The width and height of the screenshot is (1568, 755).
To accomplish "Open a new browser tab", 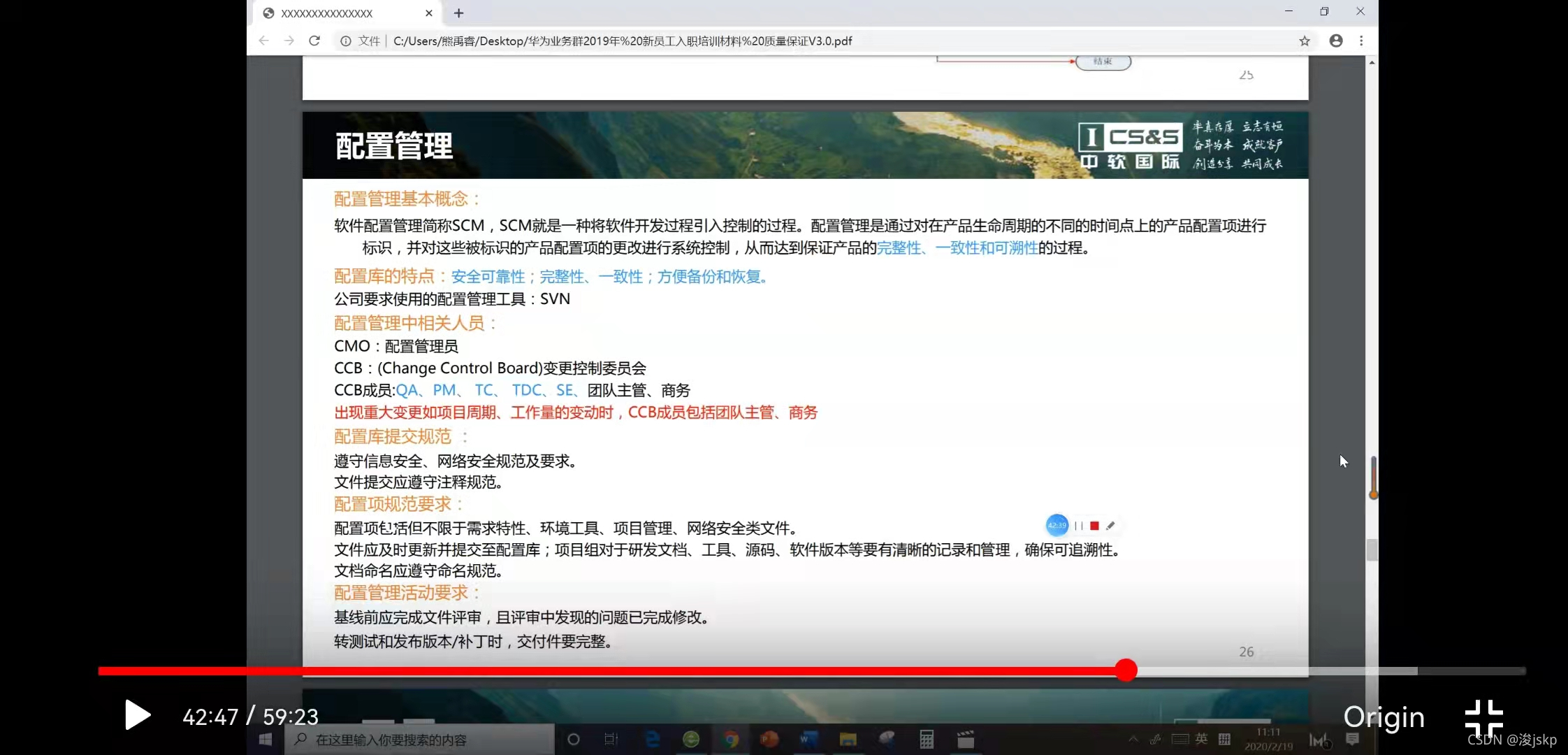I will coord(458,13).
